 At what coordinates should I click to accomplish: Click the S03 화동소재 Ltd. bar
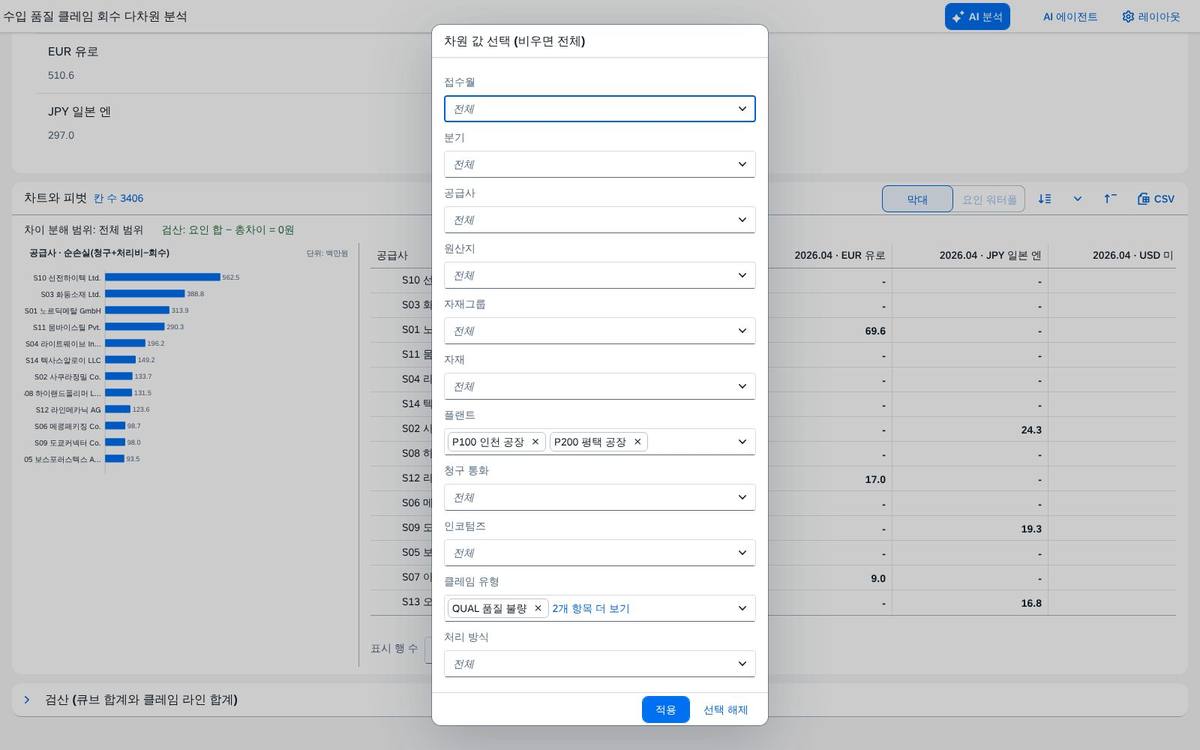click(x=145, y=294)
